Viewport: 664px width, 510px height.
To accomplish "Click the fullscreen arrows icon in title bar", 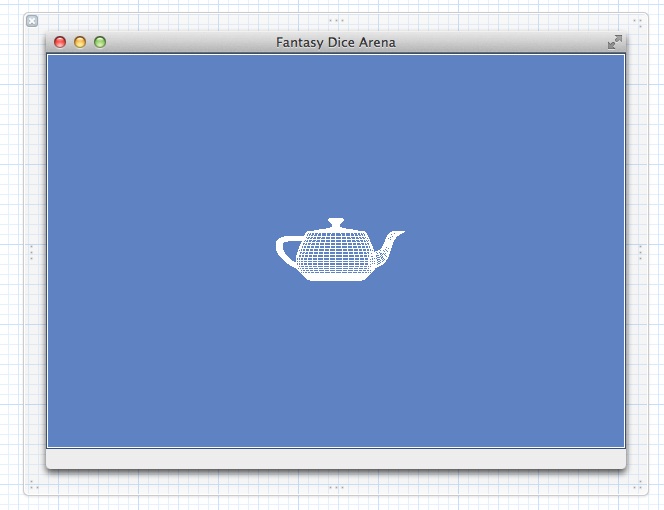I will point(614,42).
